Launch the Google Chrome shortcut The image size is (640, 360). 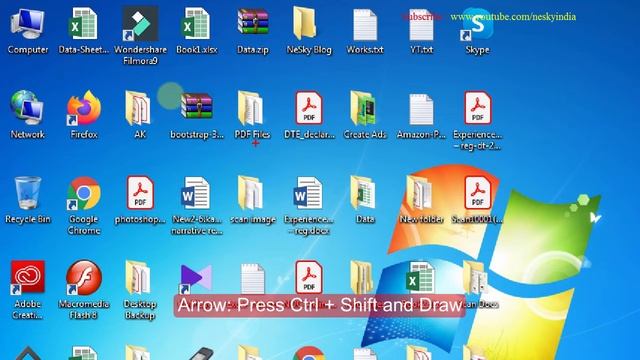pos(84,193)
